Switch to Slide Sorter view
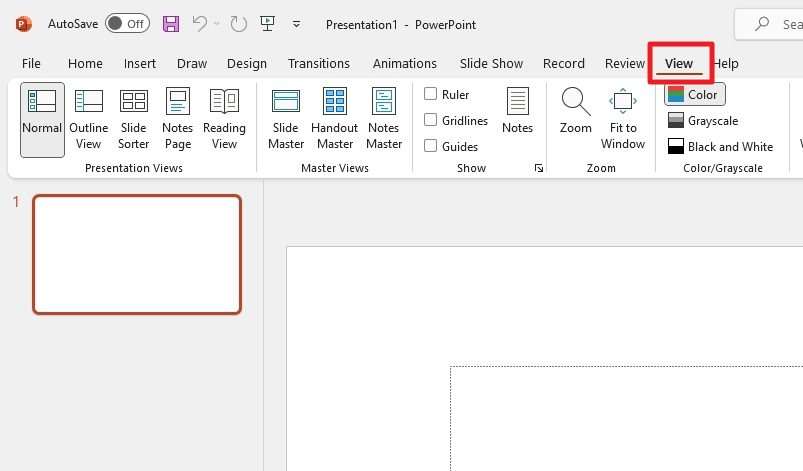The width and height of the screenshot is (803, 471). coord(134,120)
